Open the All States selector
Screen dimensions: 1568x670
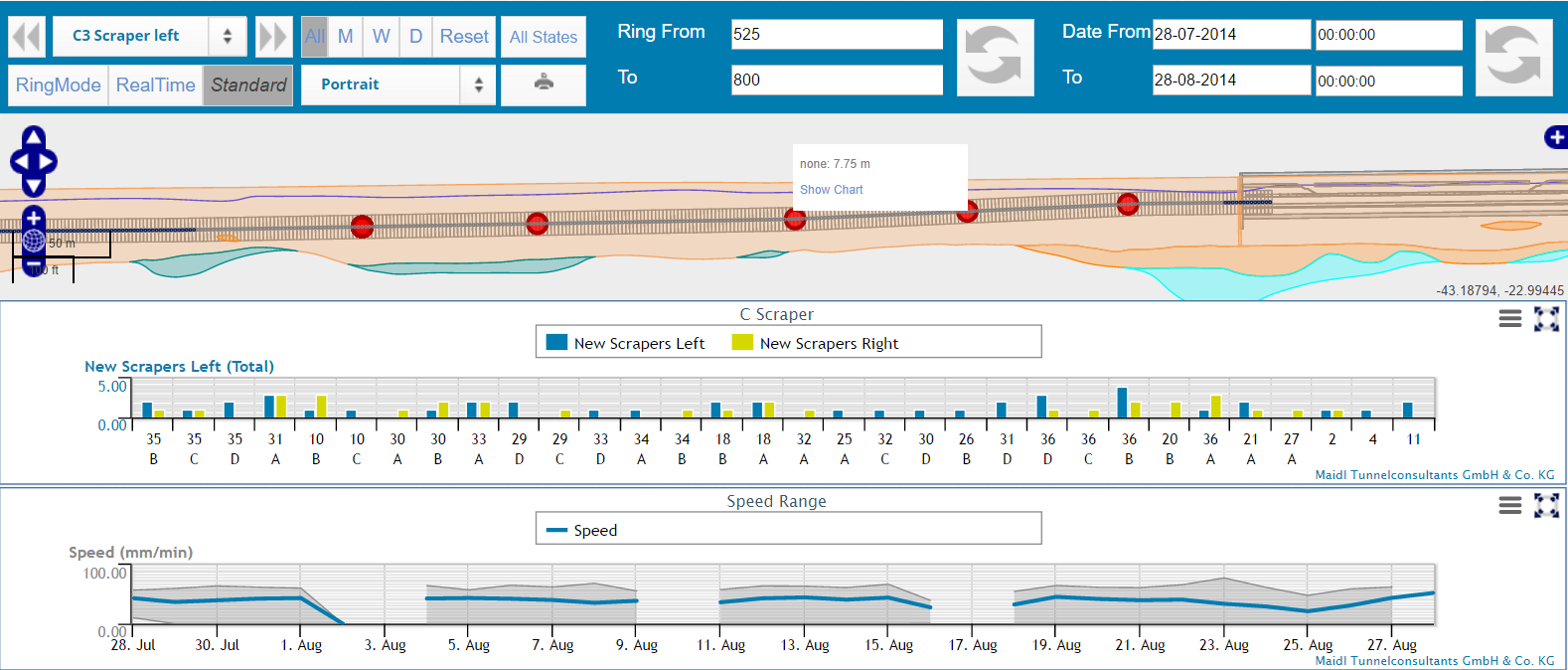pyautogui.click(x=543, y=37)
